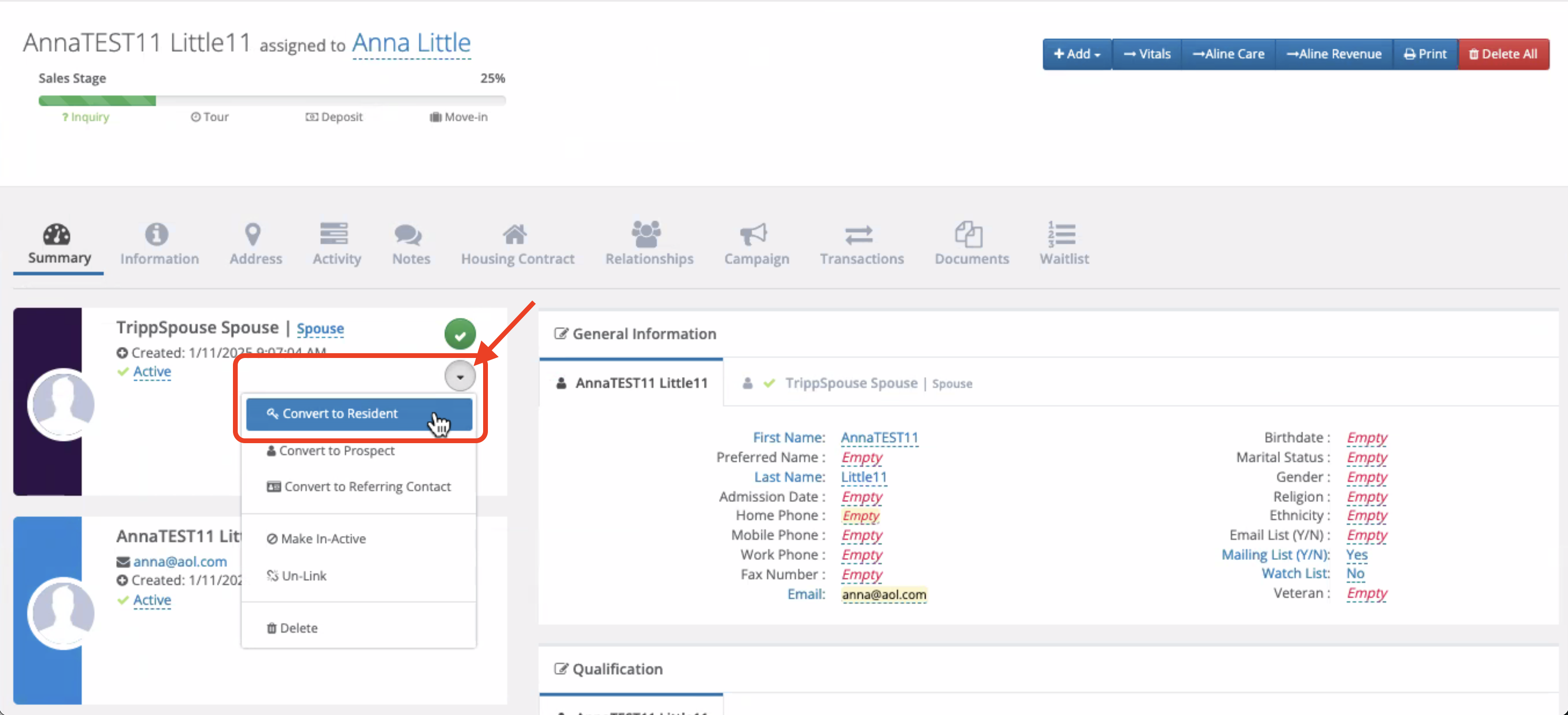The width and height of the screenshot is (1568, 715).
Task: Open the Transactions arrows icon tab
Action: pyautogui.click(x=858, y=235)
